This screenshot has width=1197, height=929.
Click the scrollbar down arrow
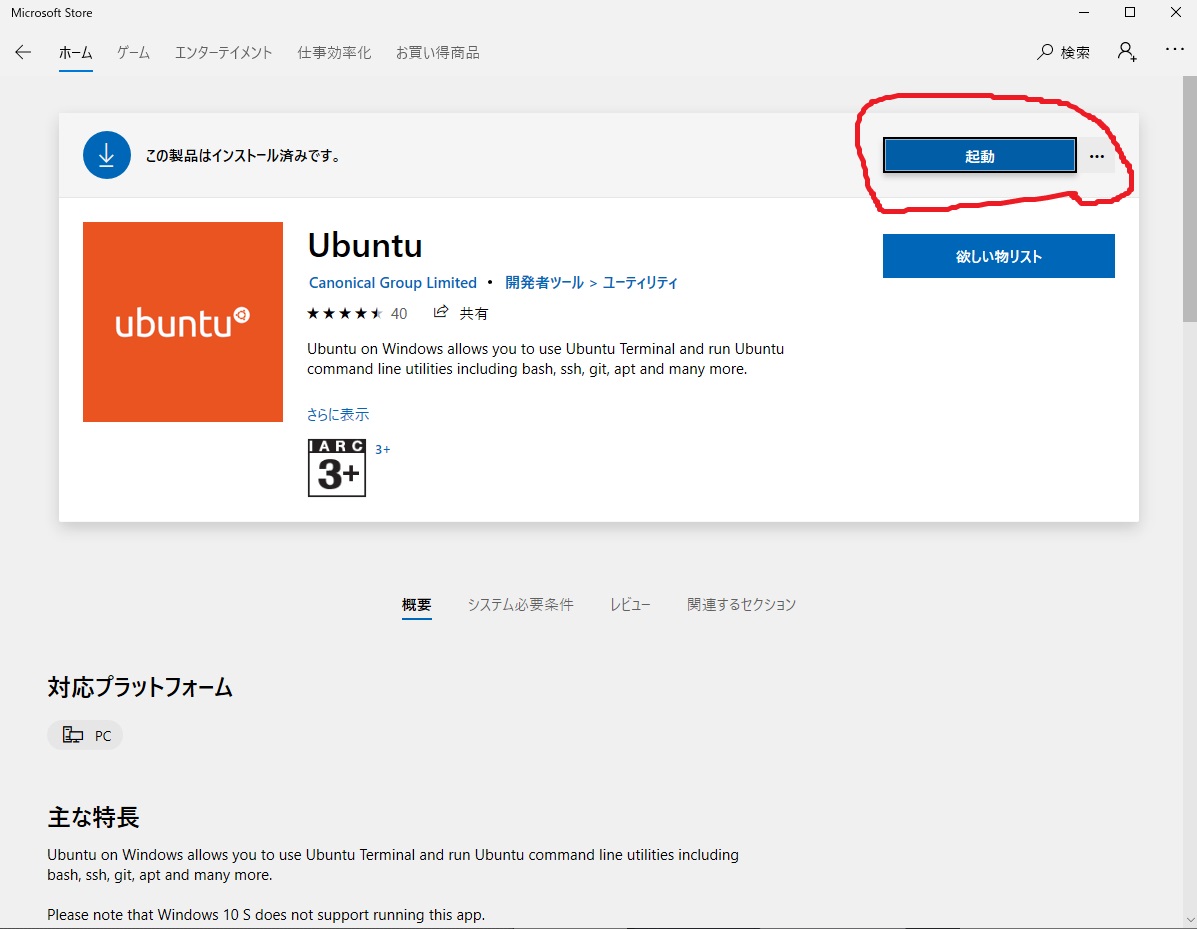1189,920
